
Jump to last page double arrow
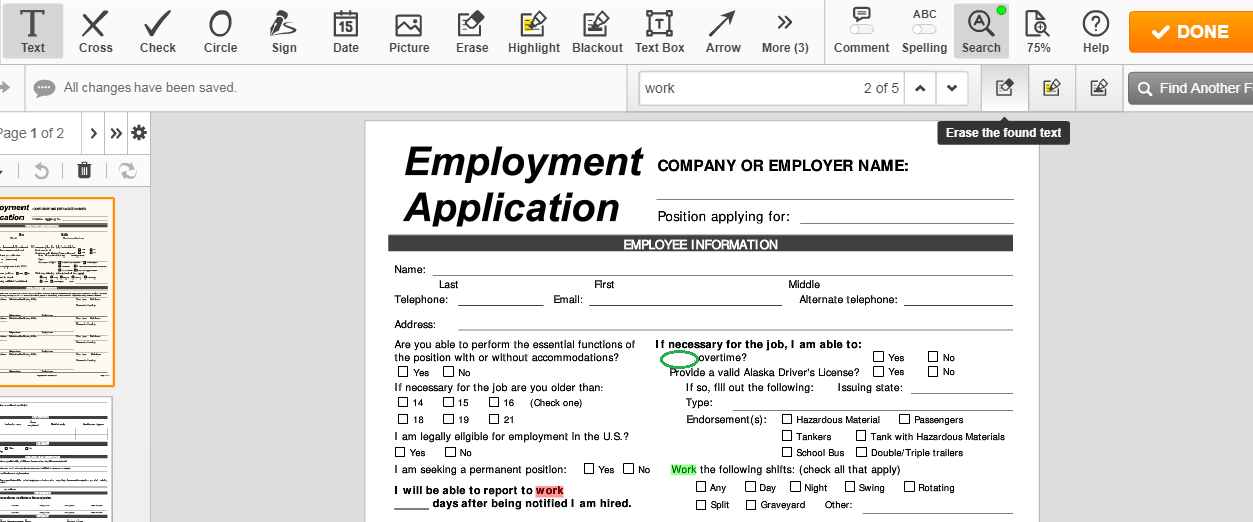click(116, 133)
